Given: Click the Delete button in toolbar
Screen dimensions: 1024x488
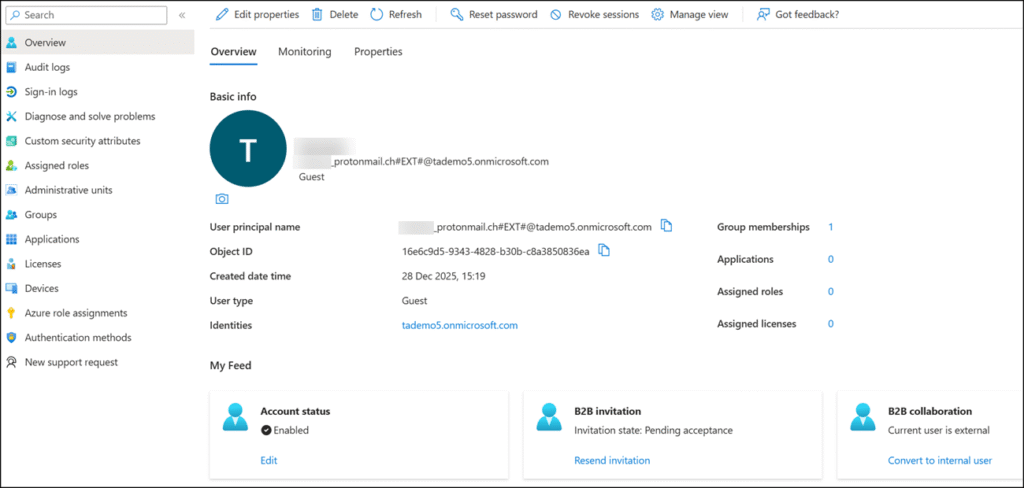Looking at the screenshot, I should coord(334,15).
